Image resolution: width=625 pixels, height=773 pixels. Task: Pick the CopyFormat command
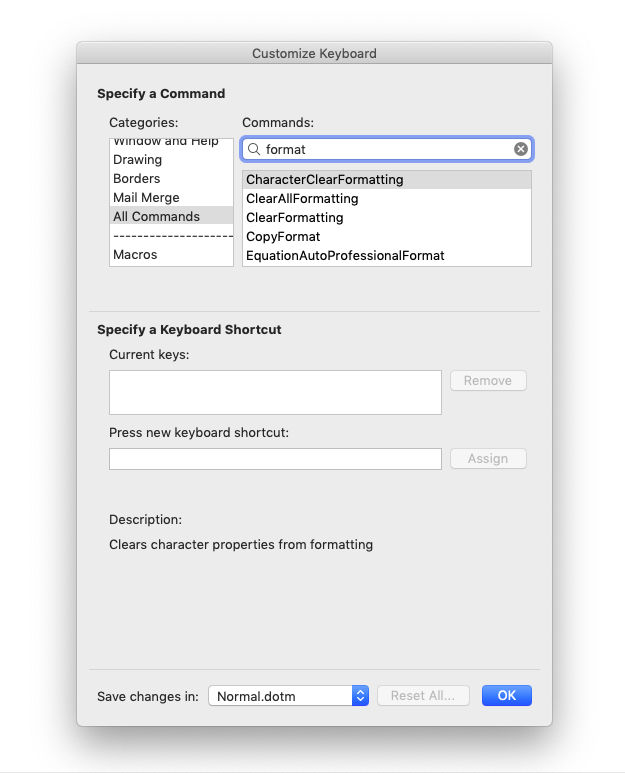point(386,237)
